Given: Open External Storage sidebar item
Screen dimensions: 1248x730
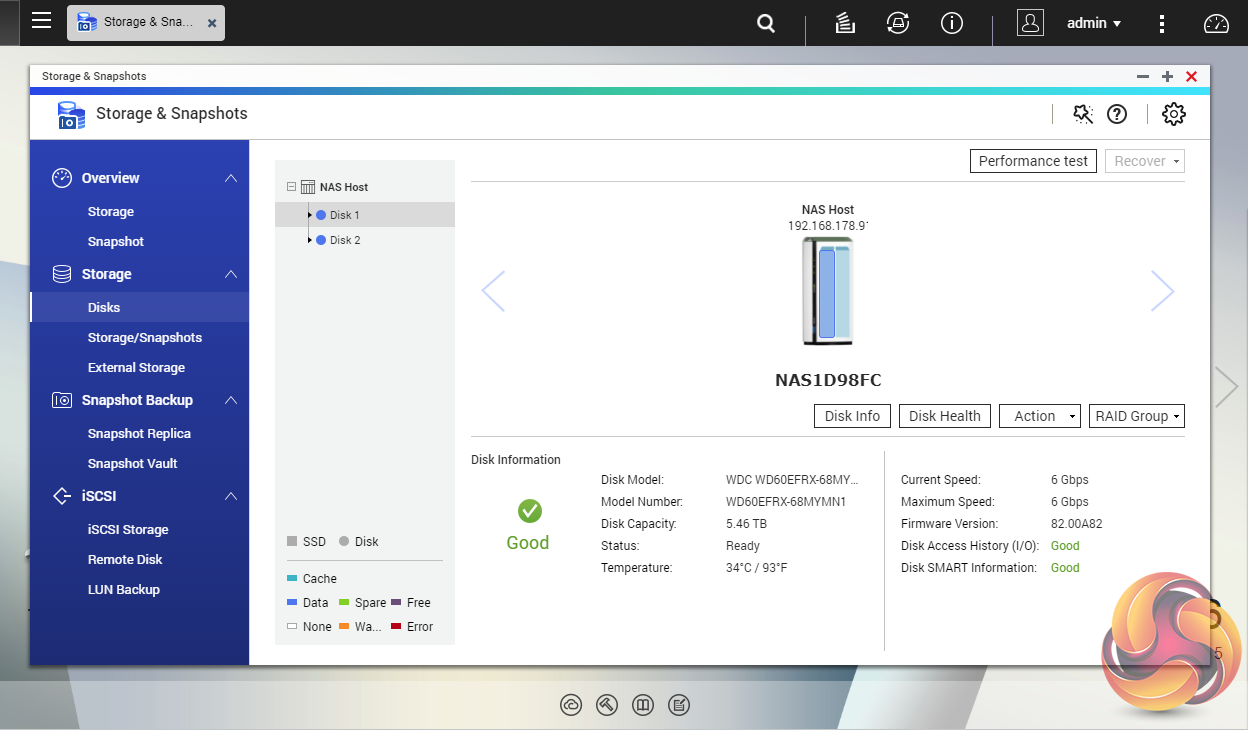Looking at the screenshot, I should tap(136, 368).
